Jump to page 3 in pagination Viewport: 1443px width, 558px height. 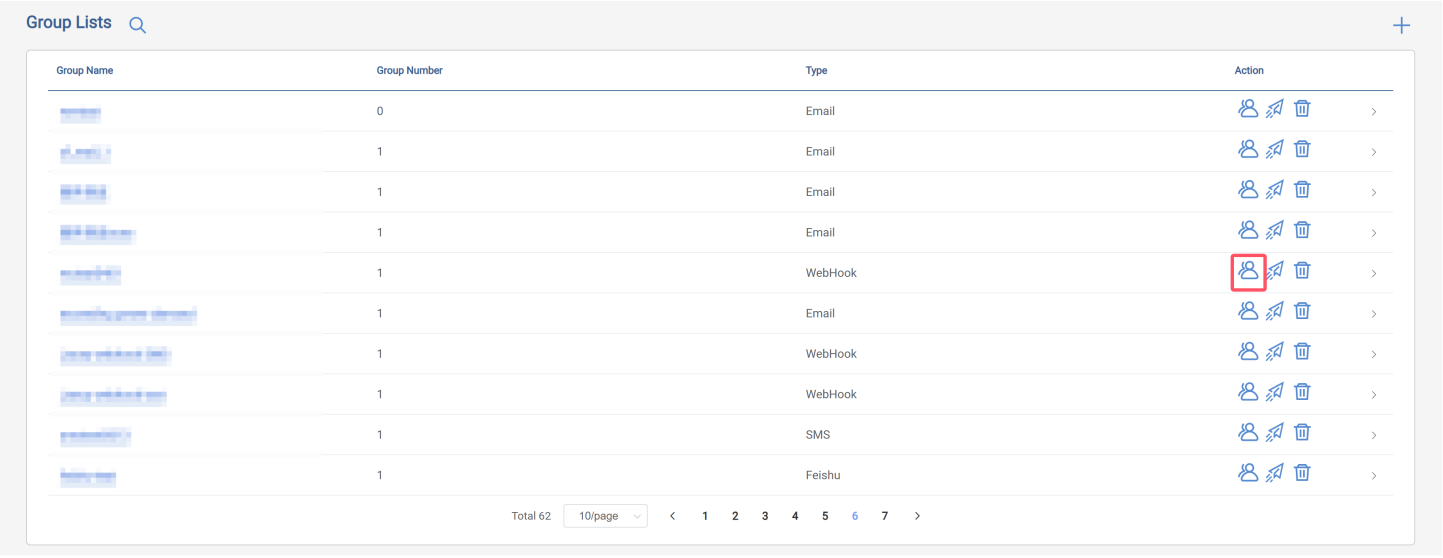tap(765, 516)
